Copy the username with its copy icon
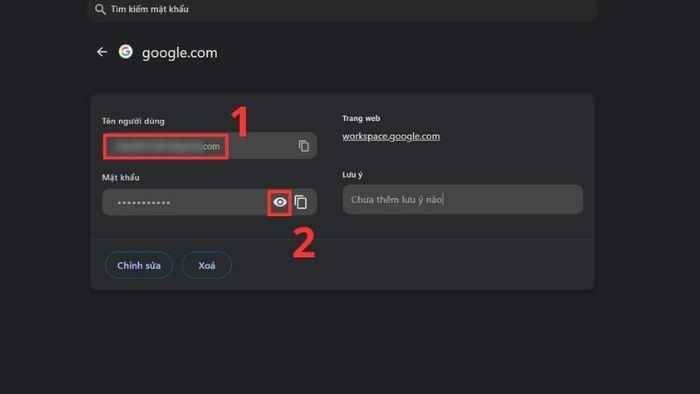 point(304,146)
